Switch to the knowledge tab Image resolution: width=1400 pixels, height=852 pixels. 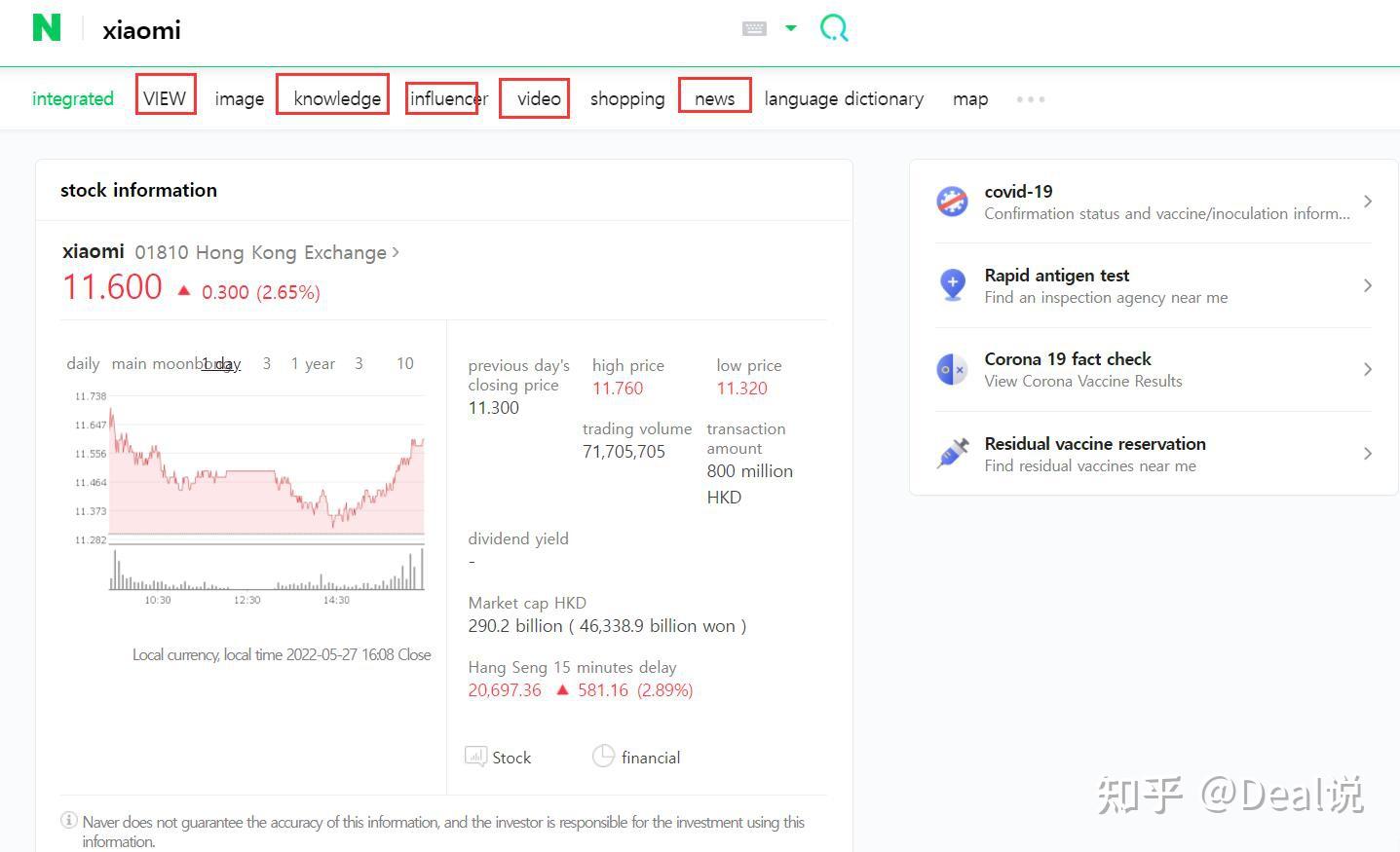coord(337,98)
